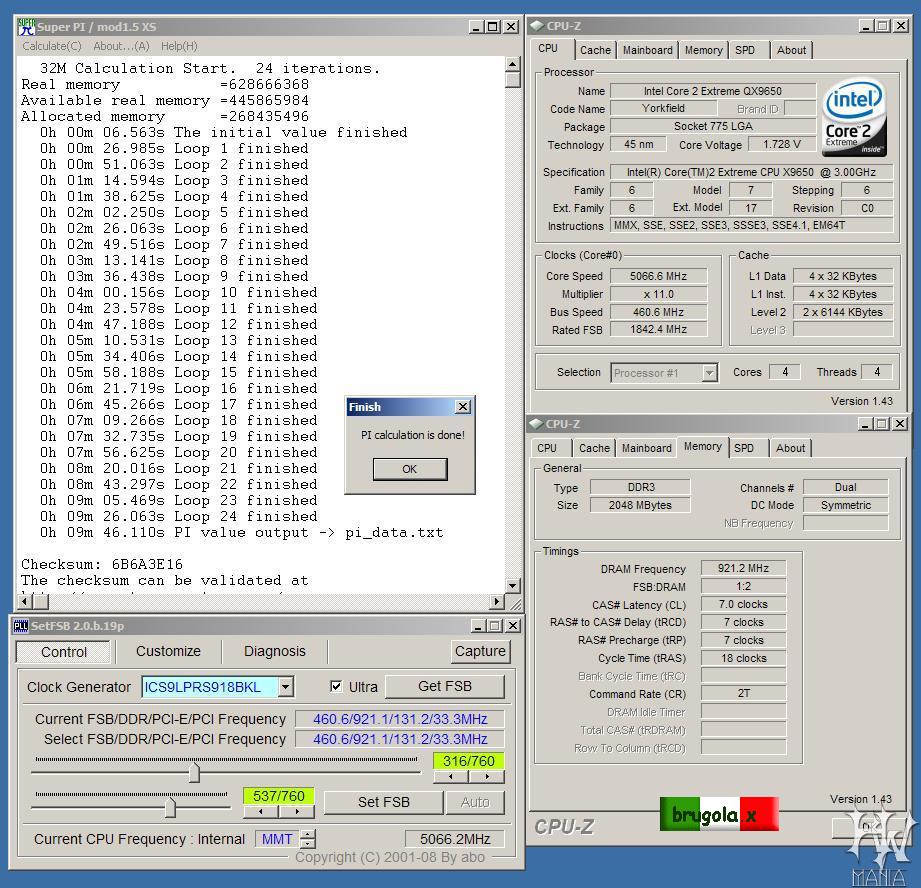Select CPU tab in lower CPU-Z window
921x888 pixels.
[547, 448]
